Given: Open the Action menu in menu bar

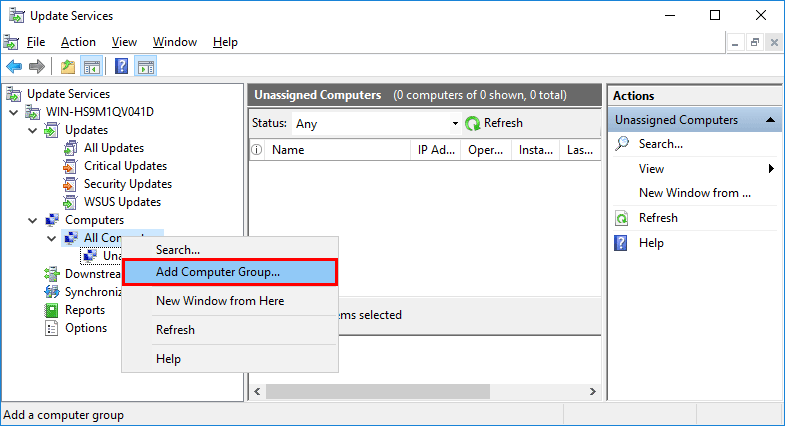Looking at the screenshot, I should pyautogui.click(x=78, y=42).
